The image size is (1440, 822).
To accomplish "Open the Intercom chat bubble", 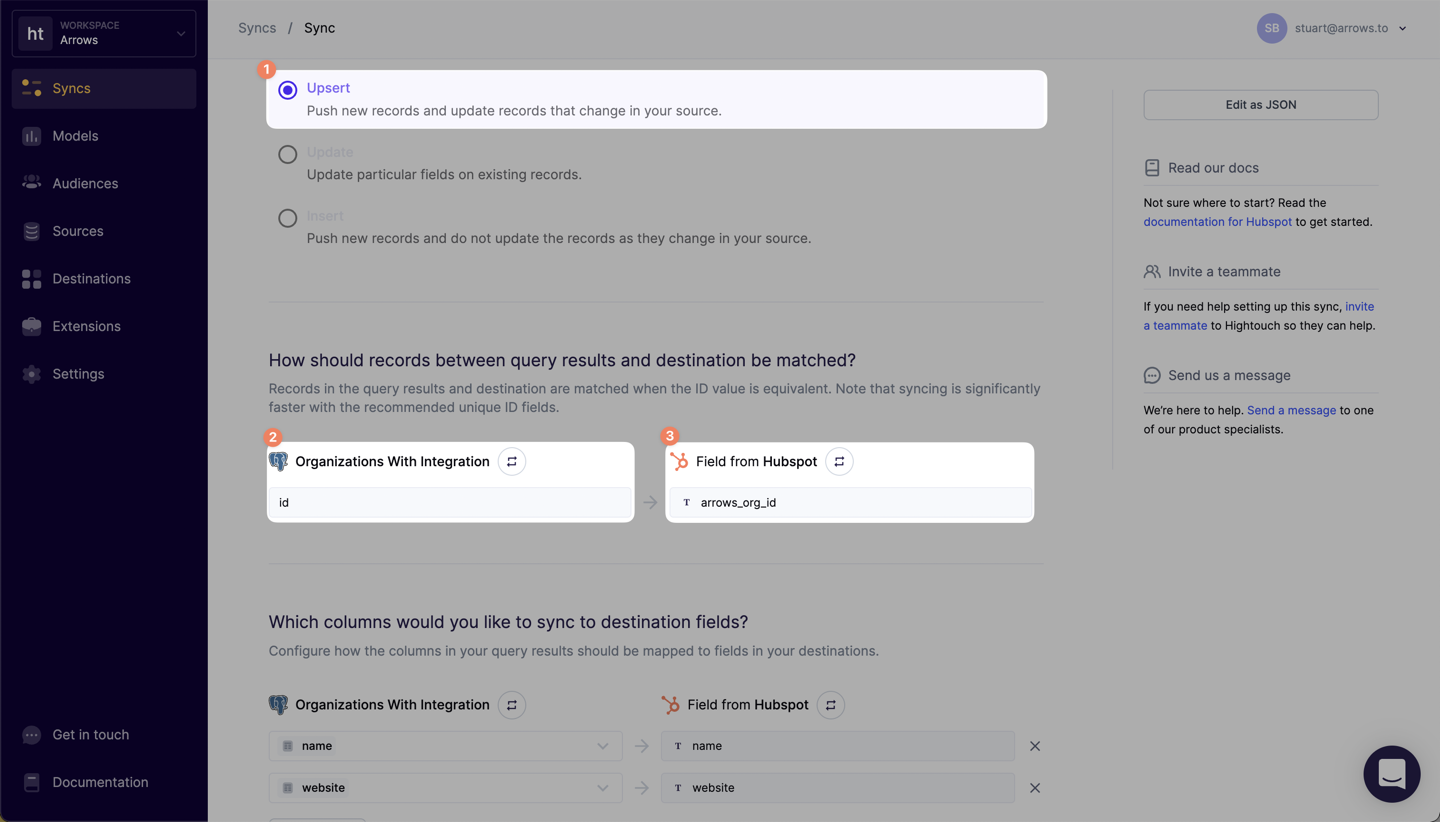I will 1392,774.
